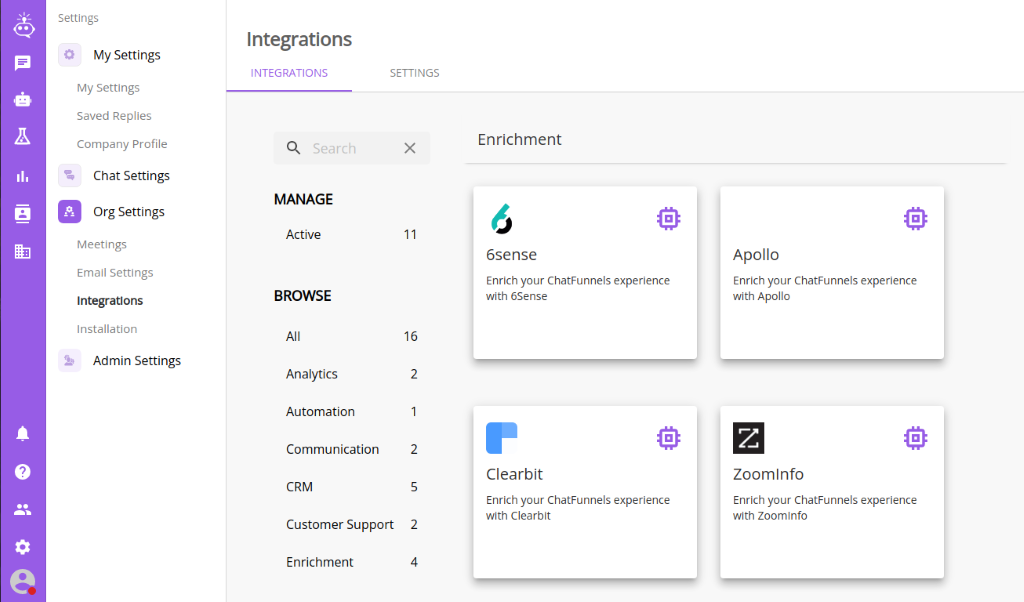Select Integrations in the sidebar

[110, 300]
